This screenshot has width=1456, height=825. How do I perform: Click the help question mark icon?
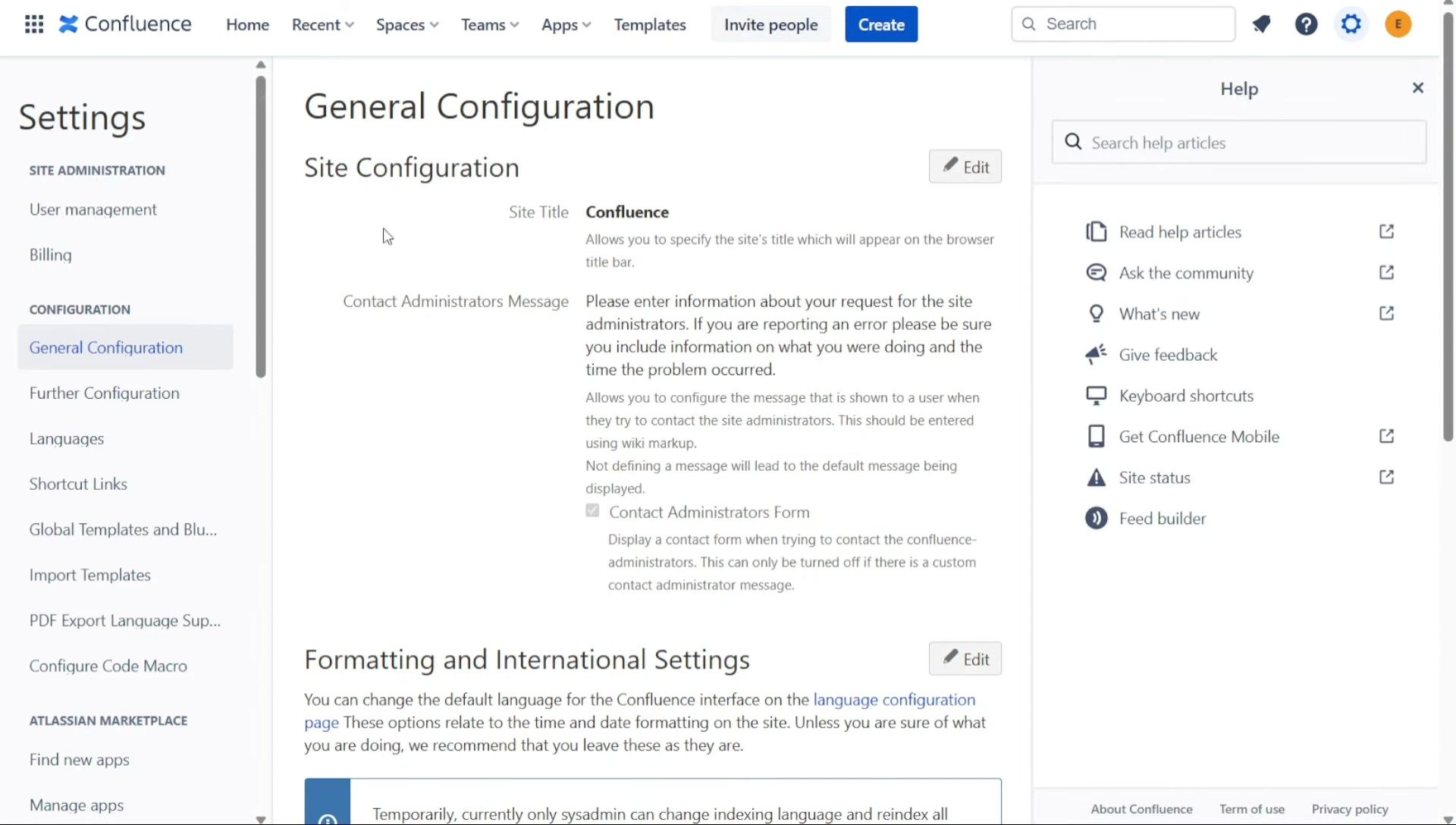[x=1306, y=24]
